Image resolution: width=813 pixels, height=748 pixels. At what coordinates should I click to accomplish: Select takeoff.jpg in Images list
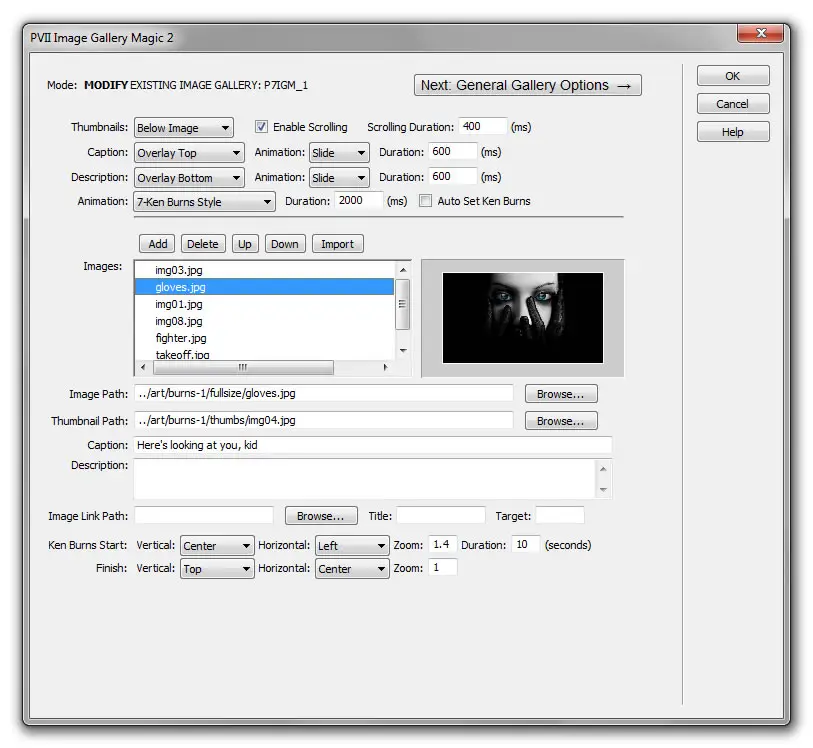coord(264,355)
